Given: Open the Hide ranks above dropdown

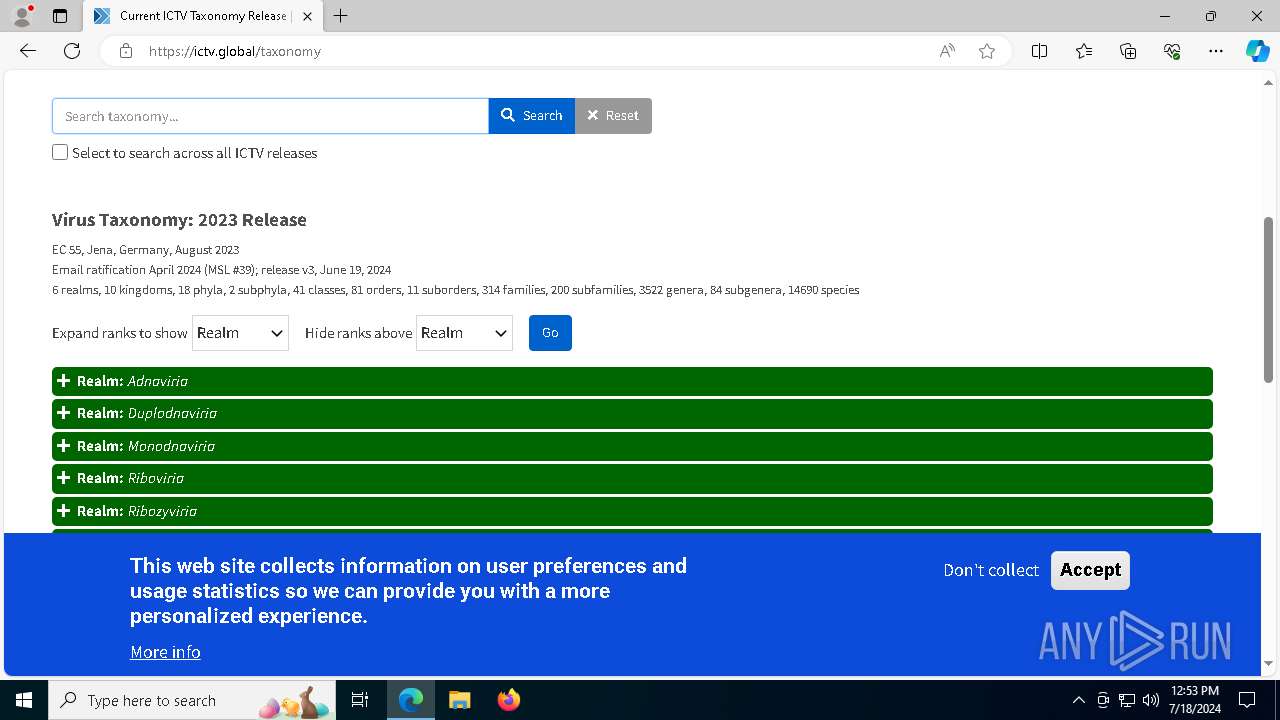Looking at the screenshot, I should pyautogui.click(x=464, y=333).
